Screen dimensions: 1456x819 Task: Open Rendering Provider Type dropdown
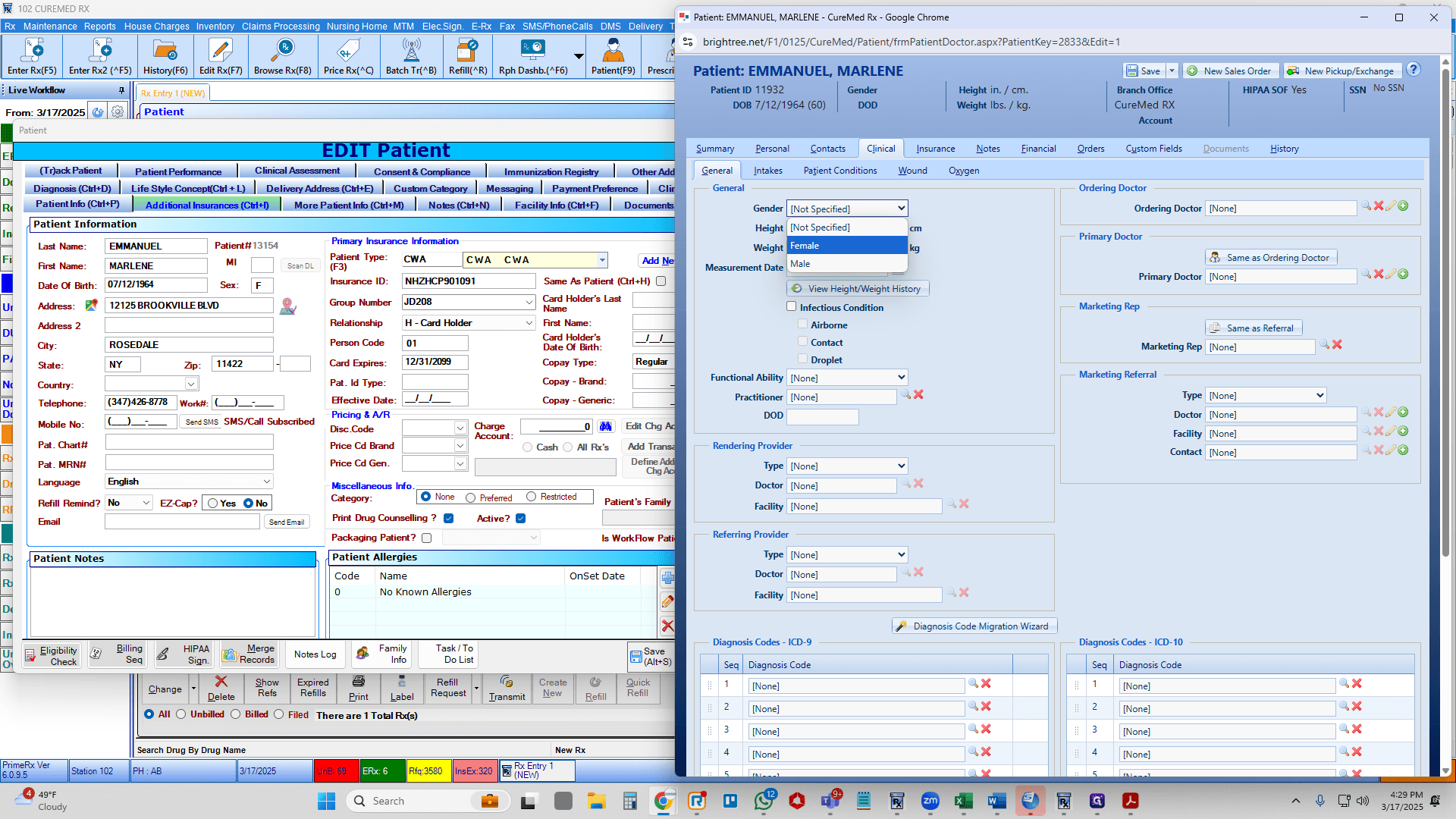847,466
